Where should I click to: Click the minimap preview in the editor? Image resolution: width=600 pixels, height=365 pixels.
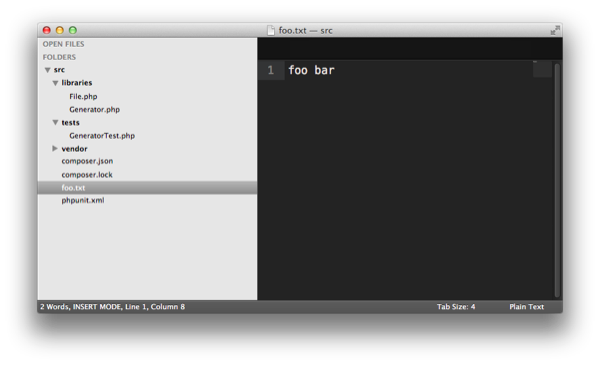point(542,69)
